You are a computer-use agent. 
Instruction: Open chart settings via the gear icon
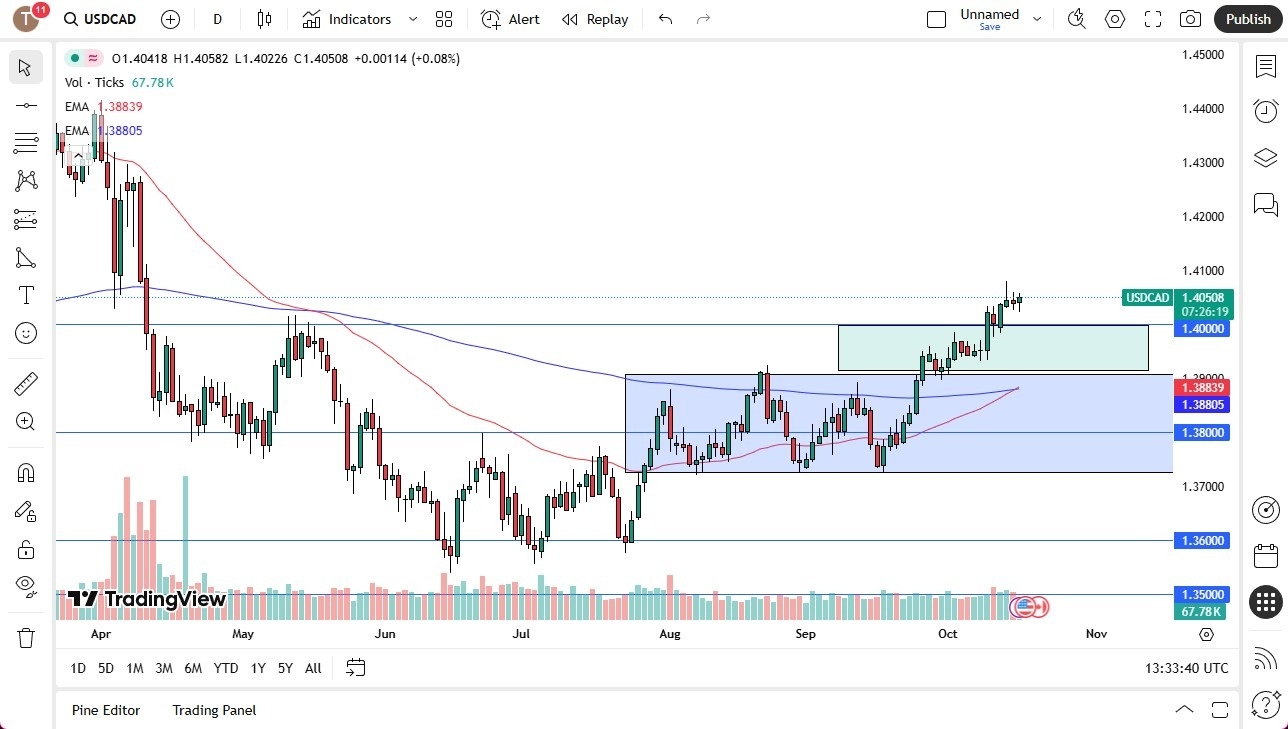click(x=1114, y=18)
